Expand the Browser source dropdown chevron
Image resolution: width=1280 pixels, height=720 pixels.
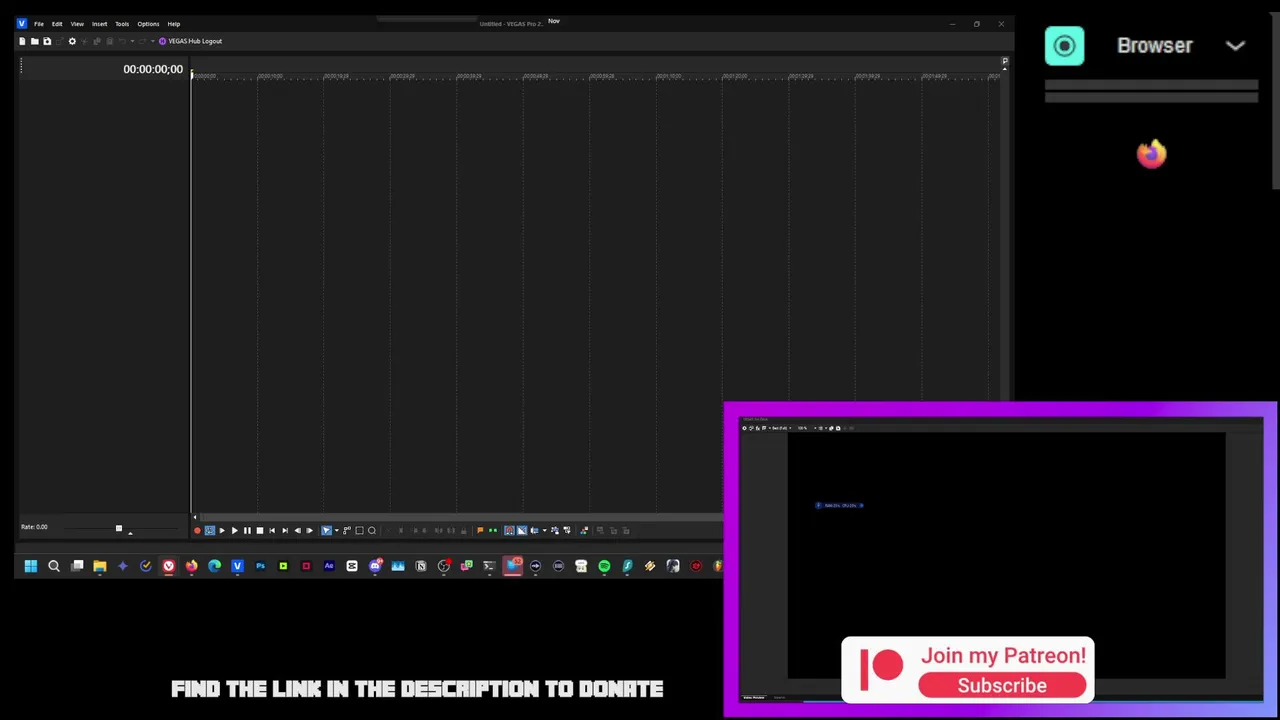pyautogui.click(x=1235, y=46)
